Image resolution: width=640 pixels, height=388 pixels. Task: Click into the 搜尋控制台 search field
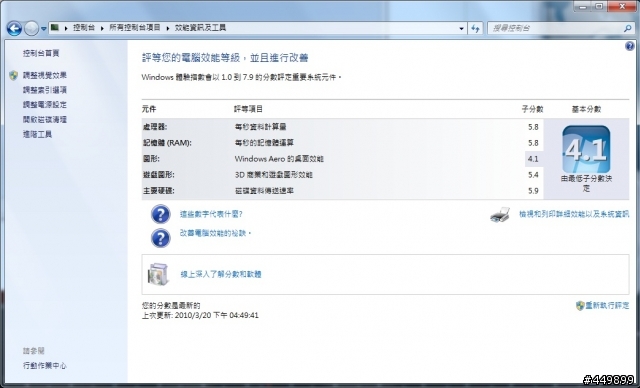coord(555,28)
